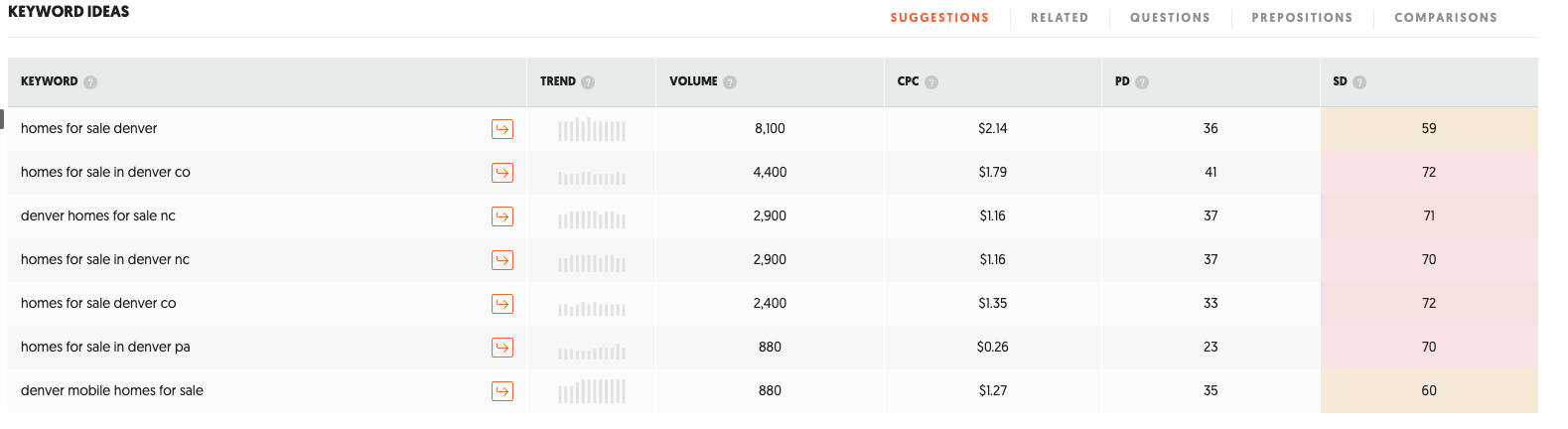Click the help icon beside PD header
This screenshot has width=1568, height=429.
(x=1142, y=82)
